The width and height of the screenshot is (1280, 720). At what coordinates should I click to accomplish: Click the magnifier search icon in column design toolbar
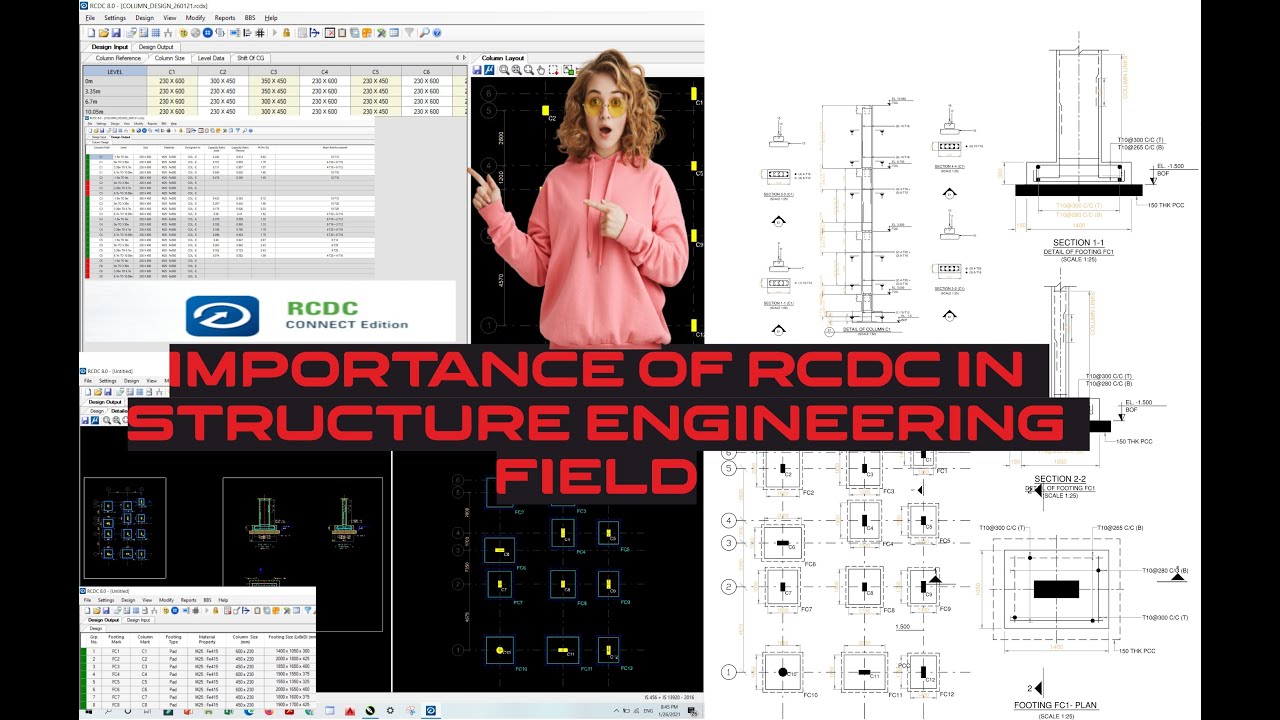click(424, 33)
